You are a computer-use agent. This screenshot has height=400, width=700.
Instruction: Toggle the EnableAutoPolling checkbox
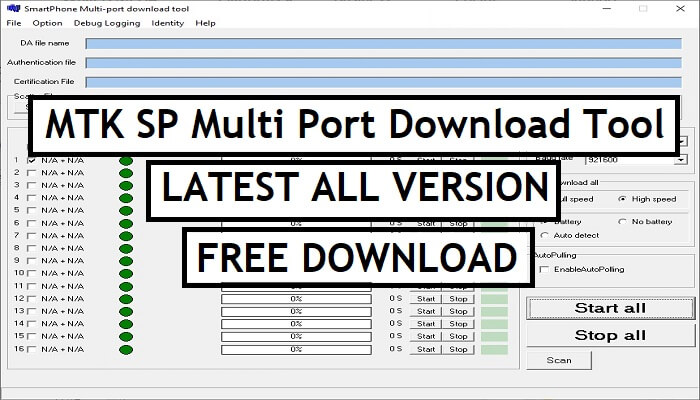(x=545, y=269)
